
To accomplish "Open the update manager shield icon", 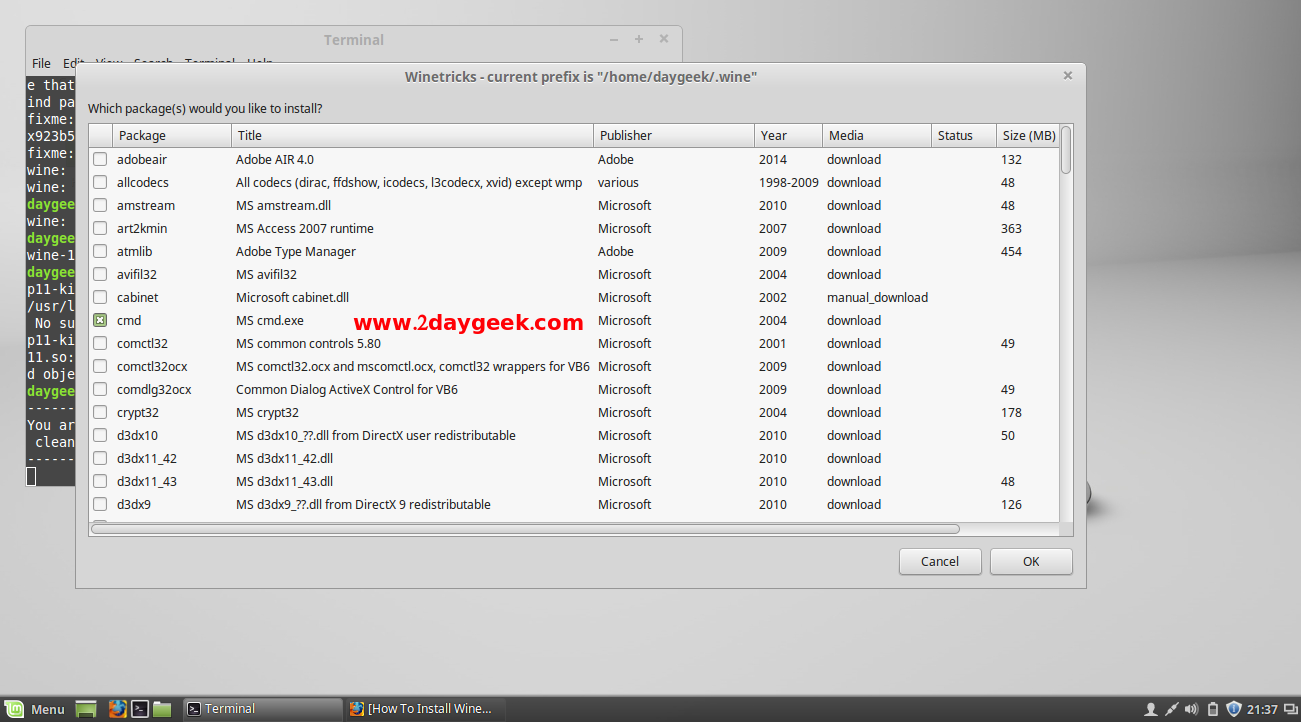I will point(1234,709).
